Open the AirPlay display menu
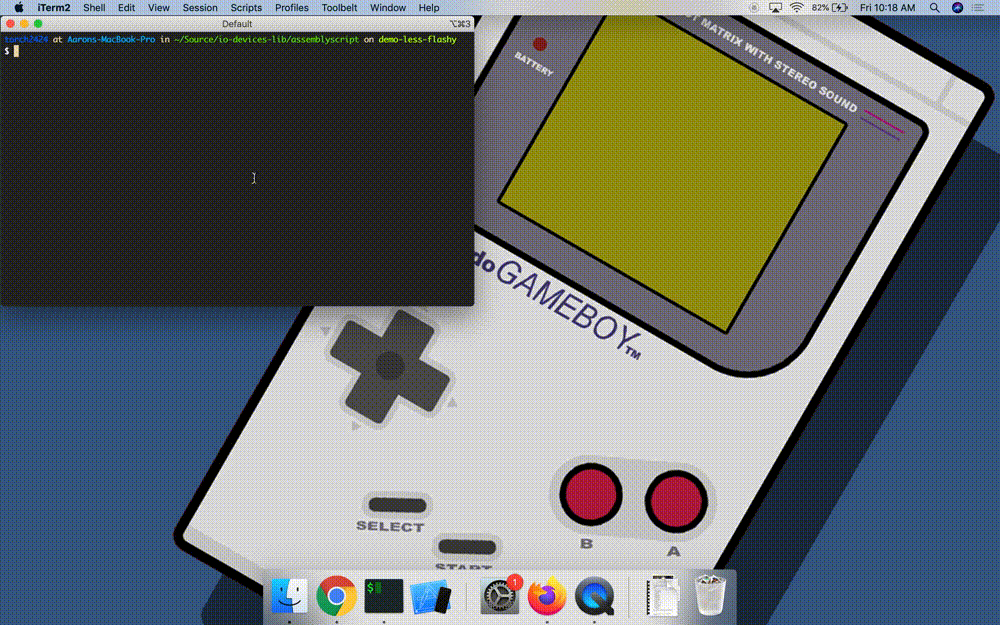The width and height of the screenshot is (1000, 625). click(x=776, y=8)
